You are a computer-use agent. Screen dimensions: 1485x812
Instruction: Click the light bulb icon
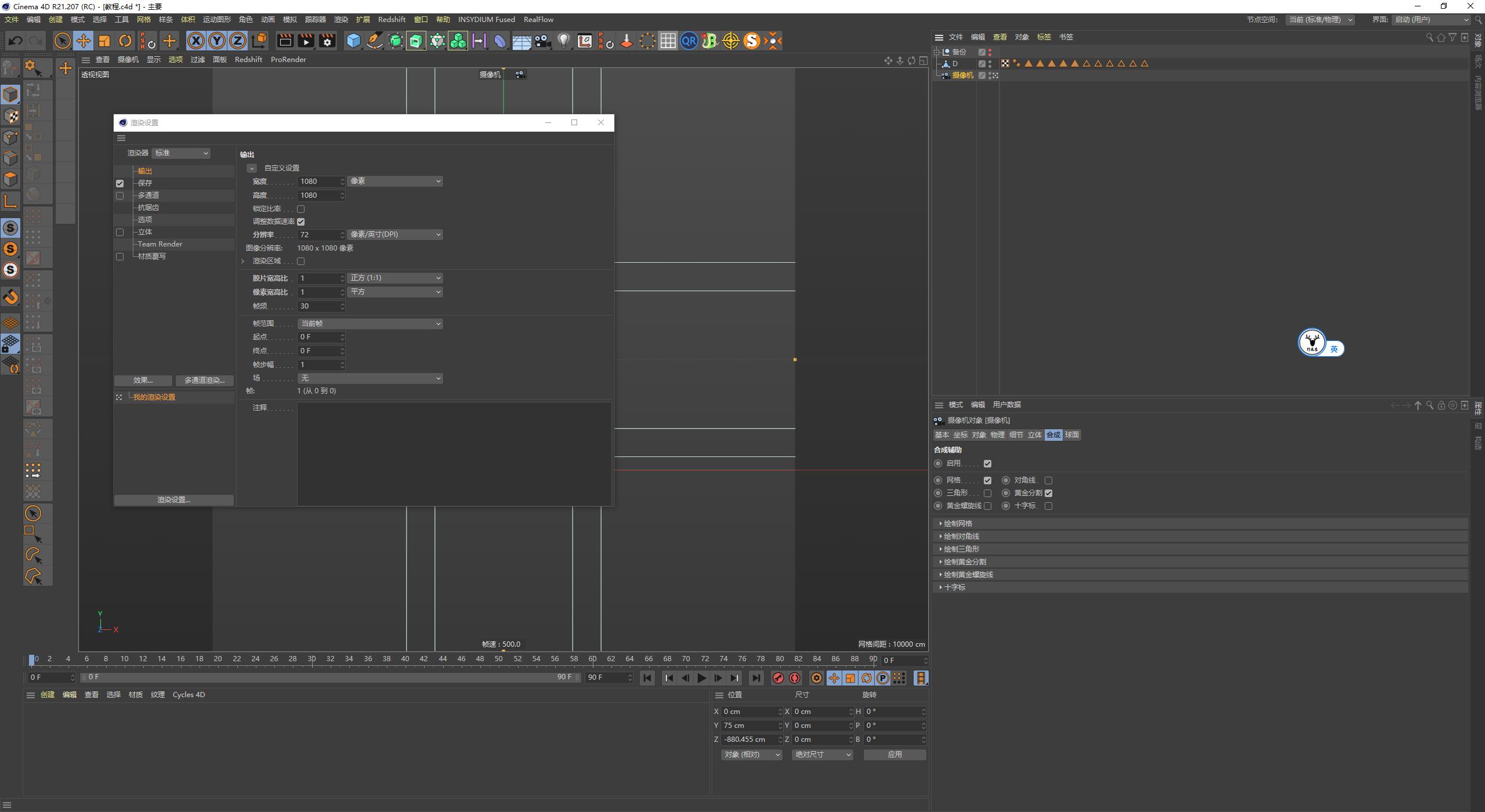(x=563, y=41)
